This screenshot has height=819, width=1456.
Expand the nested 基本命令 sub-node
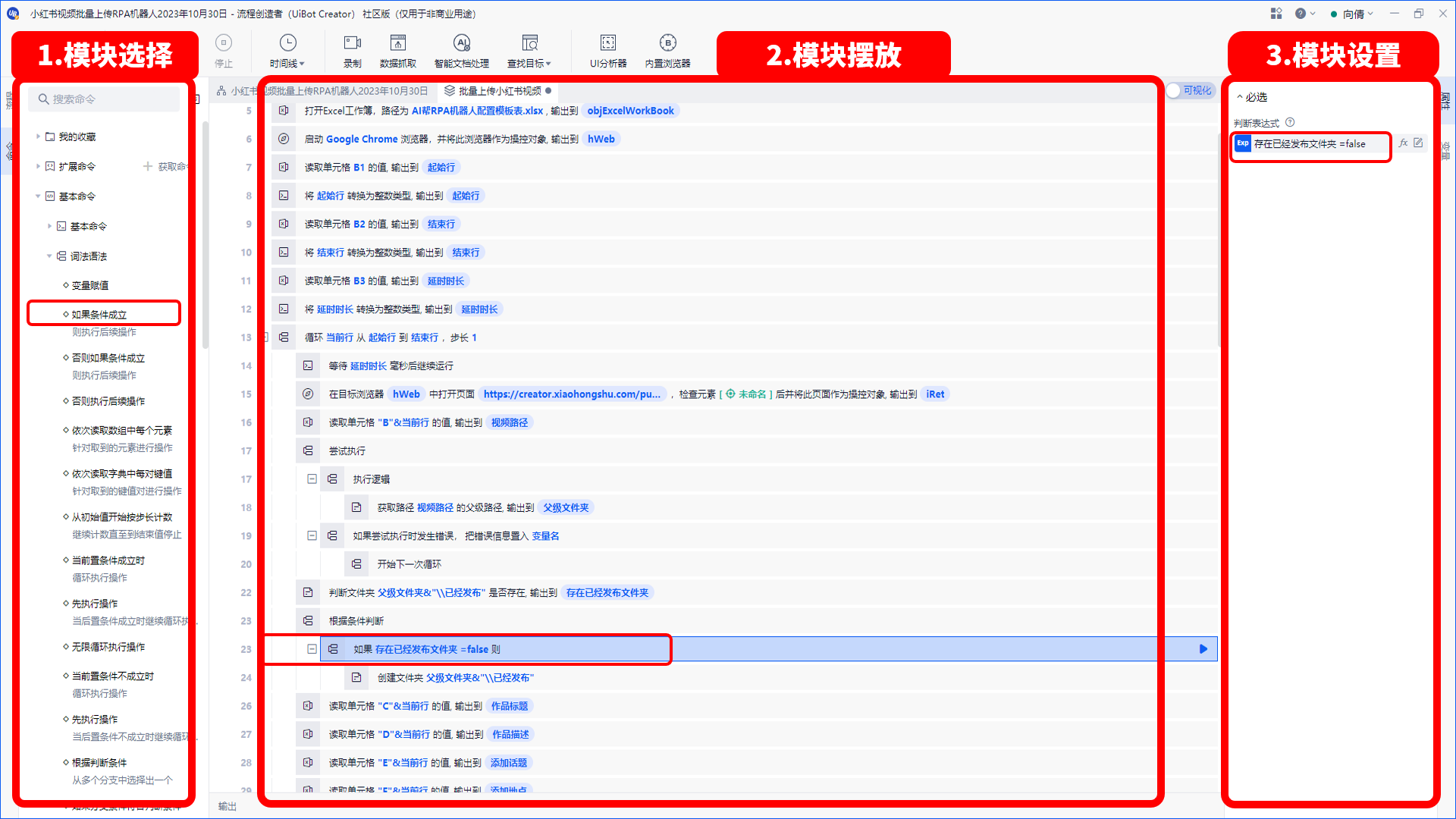tap(49, 226)
